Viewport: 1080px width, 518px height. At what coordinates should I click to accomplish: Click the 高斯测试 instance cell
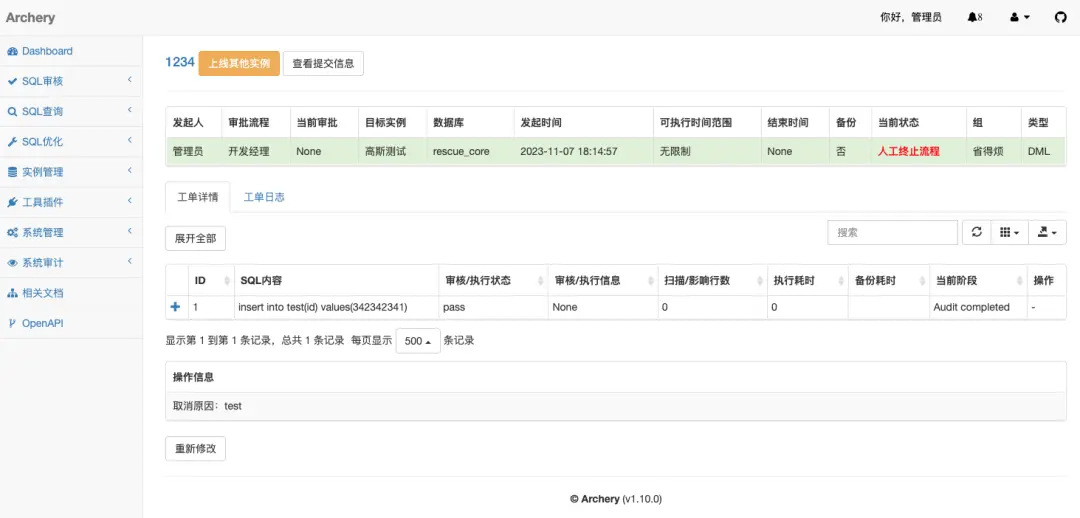coord(393,151)
